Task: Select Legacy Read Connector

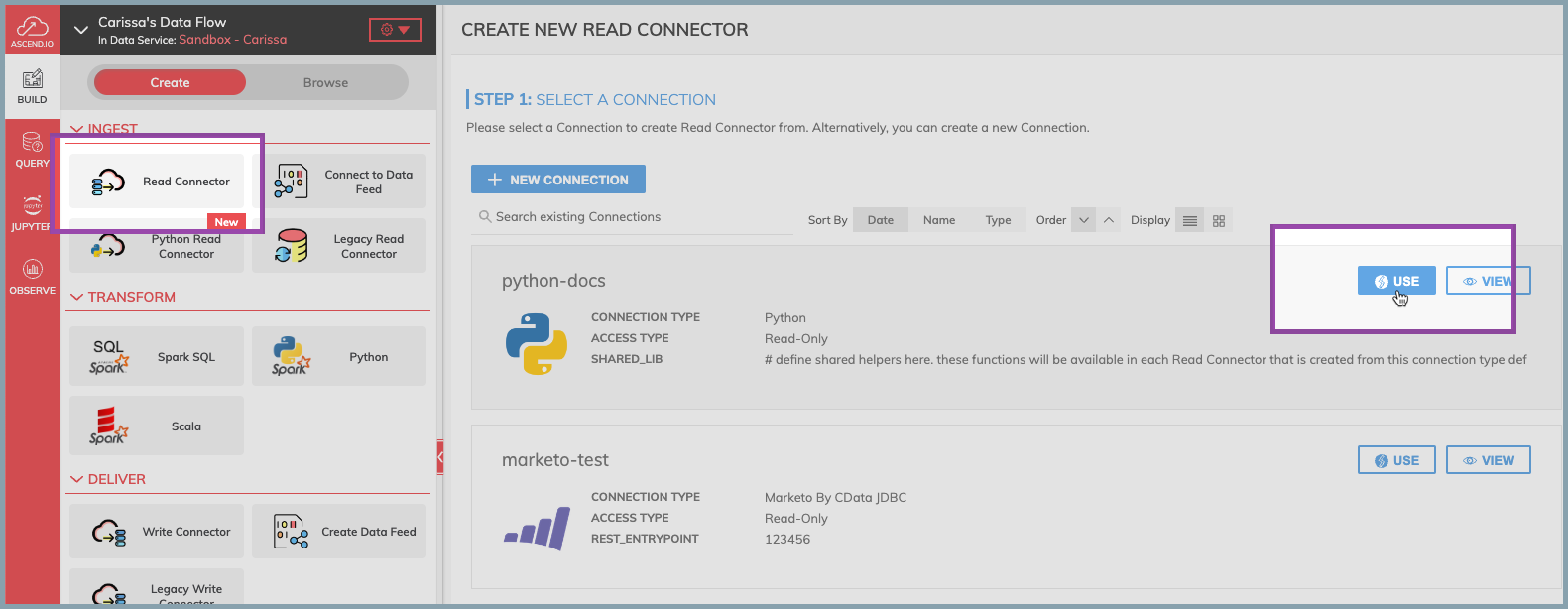Action: 339,246
